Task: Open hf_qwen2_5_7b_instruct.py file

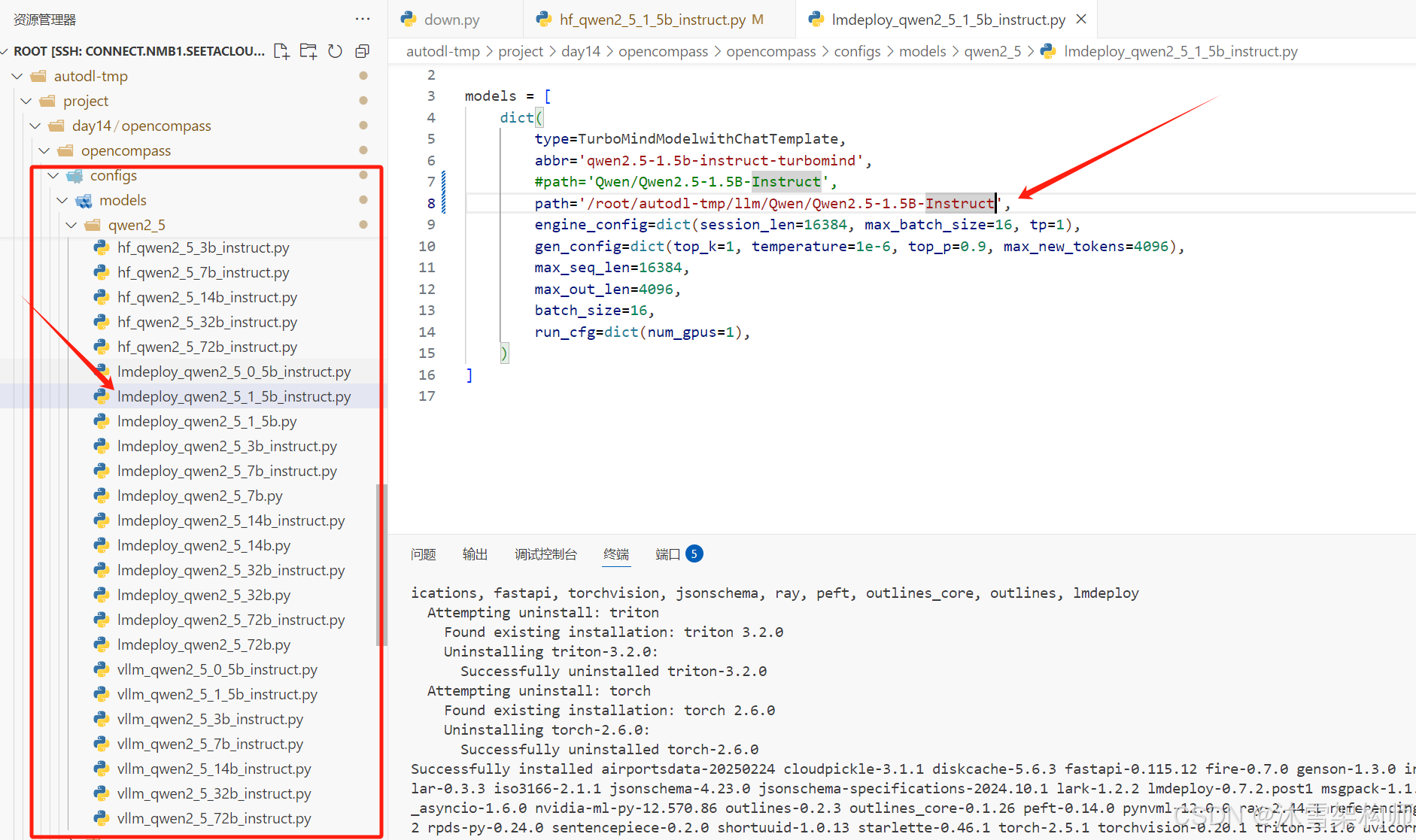Action: pyautogui.click(x=203, y=272)
